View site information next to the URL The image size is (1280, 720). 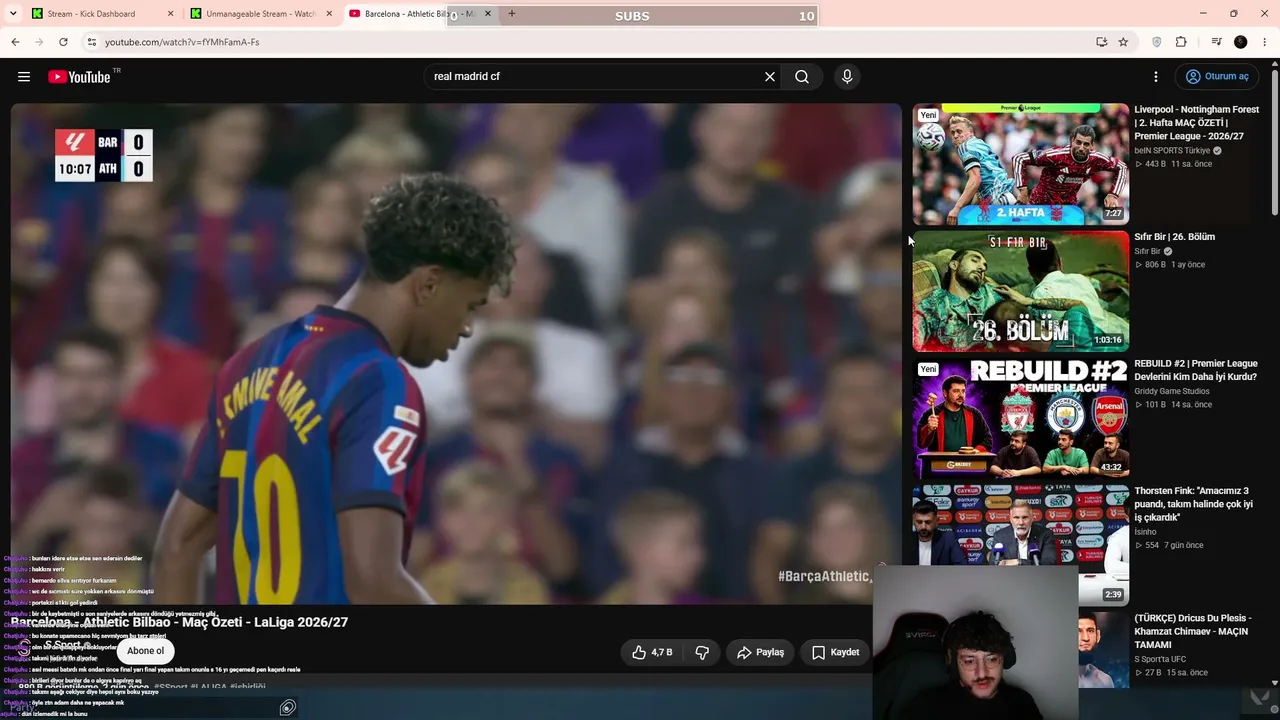(91, 42)
